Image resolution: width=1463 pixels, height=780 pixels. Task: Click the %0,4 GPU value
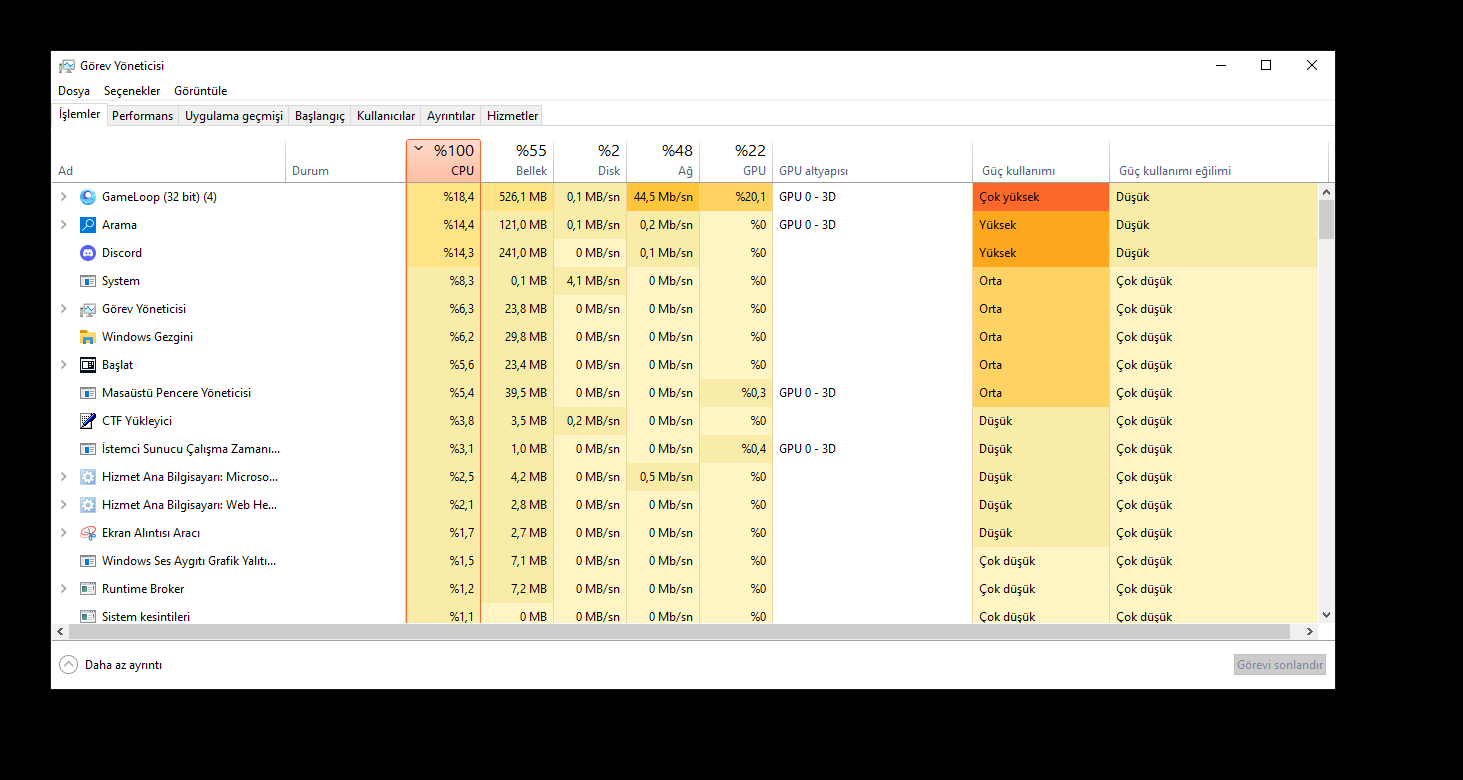click(736, 449)
